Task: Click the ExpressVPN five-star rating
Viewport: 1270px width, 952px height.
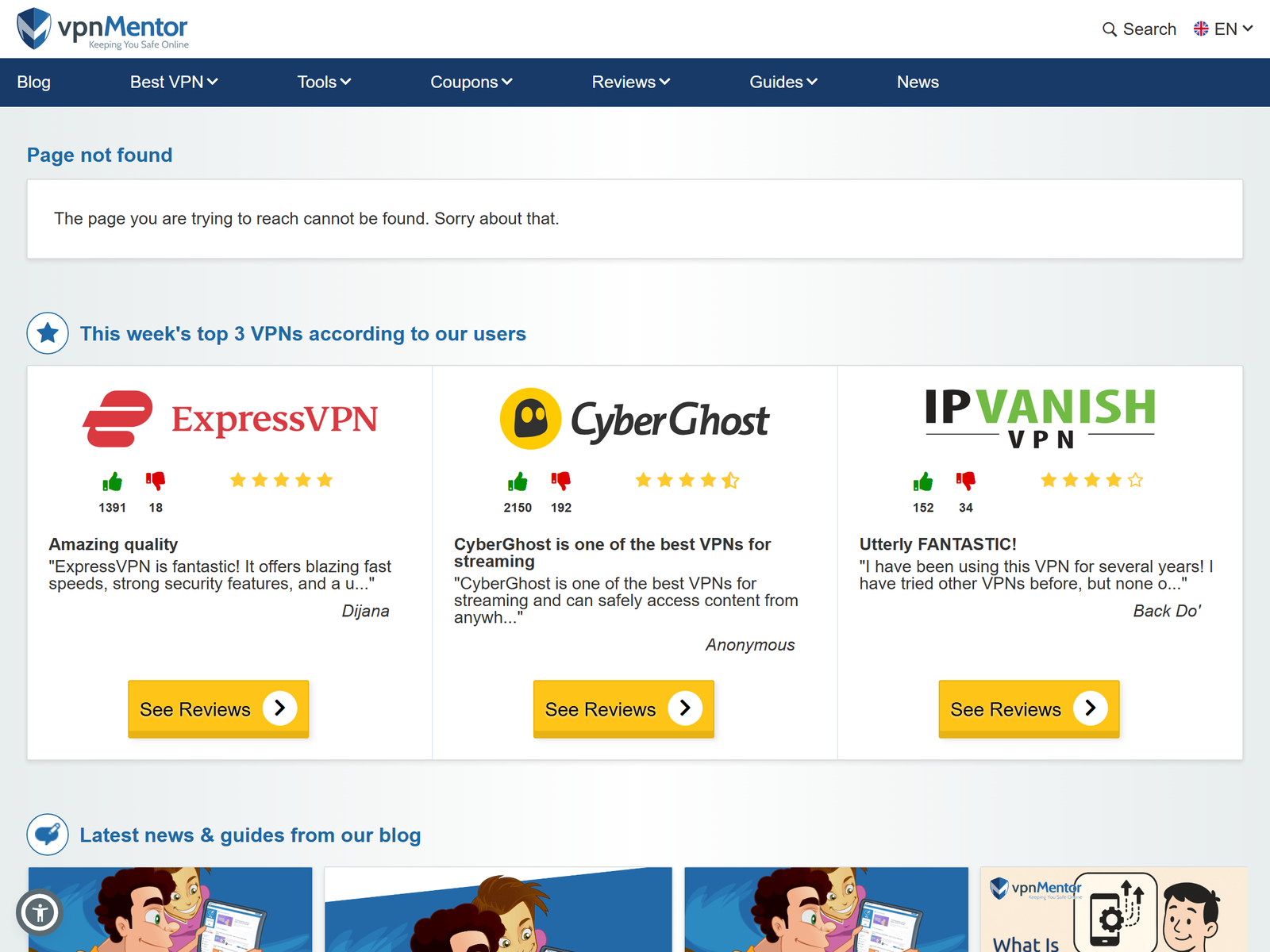Action: click(x=281, y=480)
